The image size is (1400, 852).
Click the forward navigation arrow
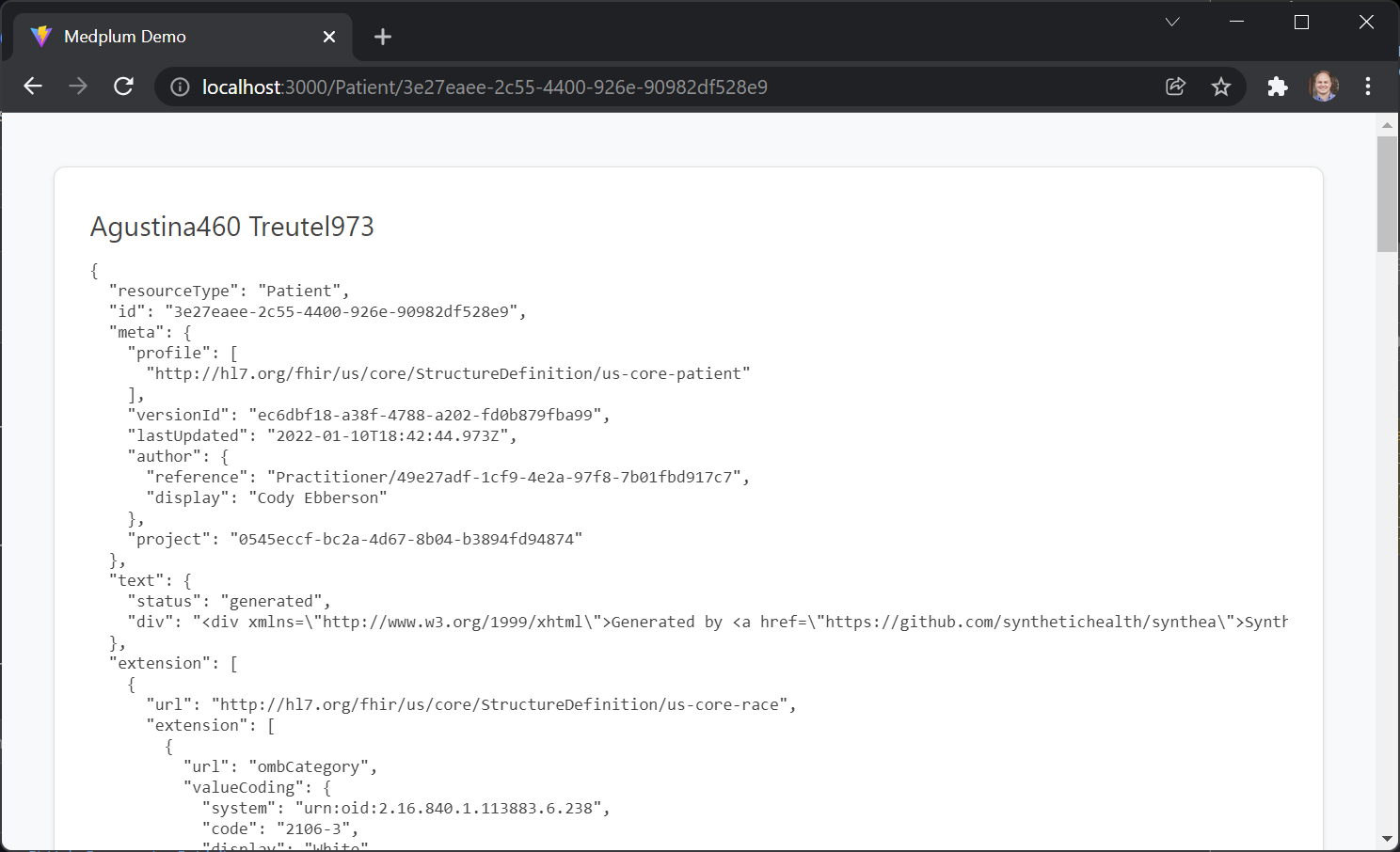pyautogui.click(x=78, y=86)
